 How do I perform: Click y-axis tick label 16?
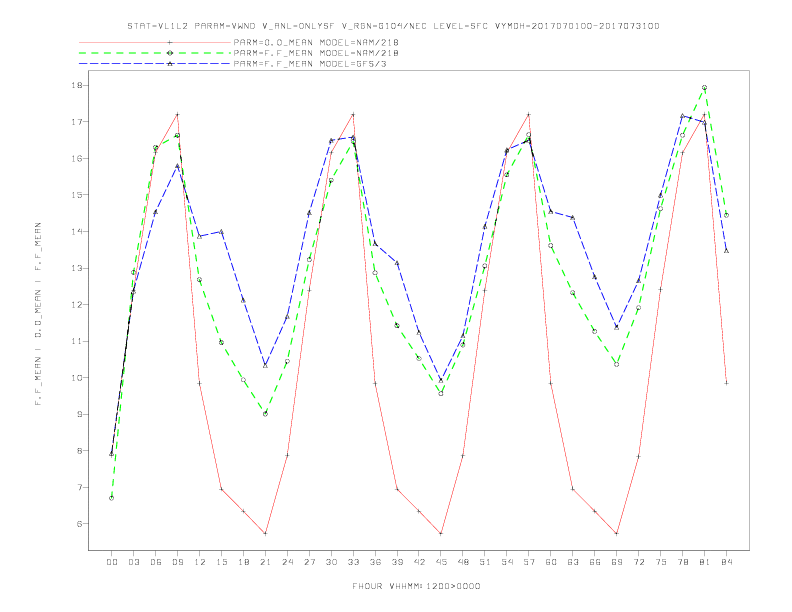pyautogui.click(x=77, y=159)
